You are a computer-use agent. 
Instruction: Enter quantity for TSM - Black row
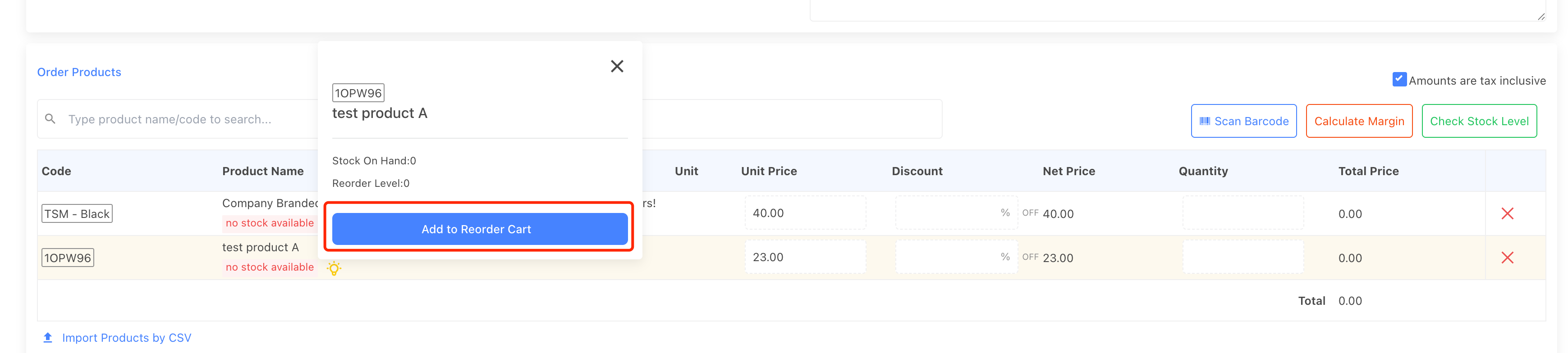(1242, 213)
